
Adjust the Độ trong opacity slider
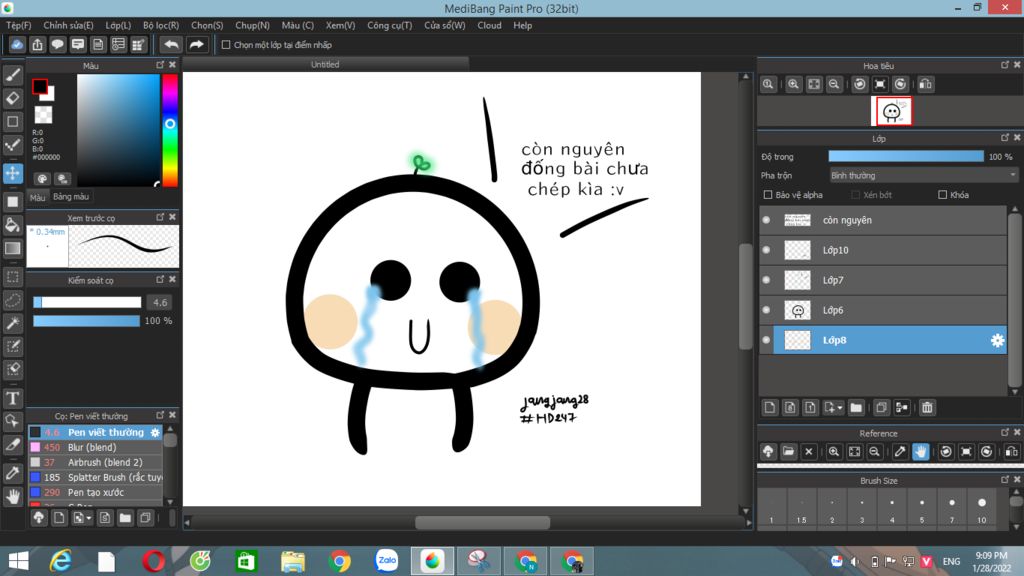[x=906, y=157]
